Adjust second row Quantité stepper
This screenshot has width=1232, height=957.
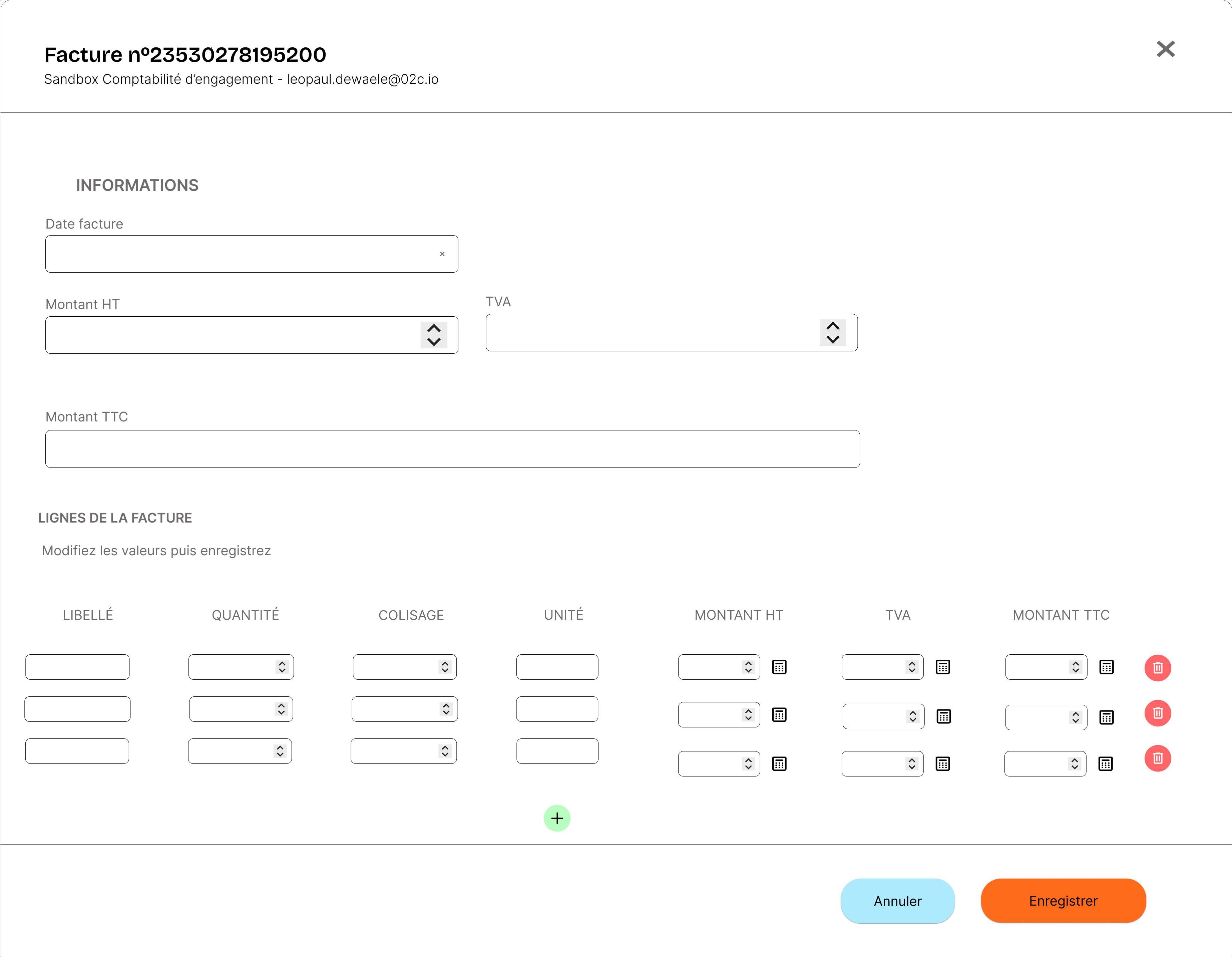[x=281, y=709]
